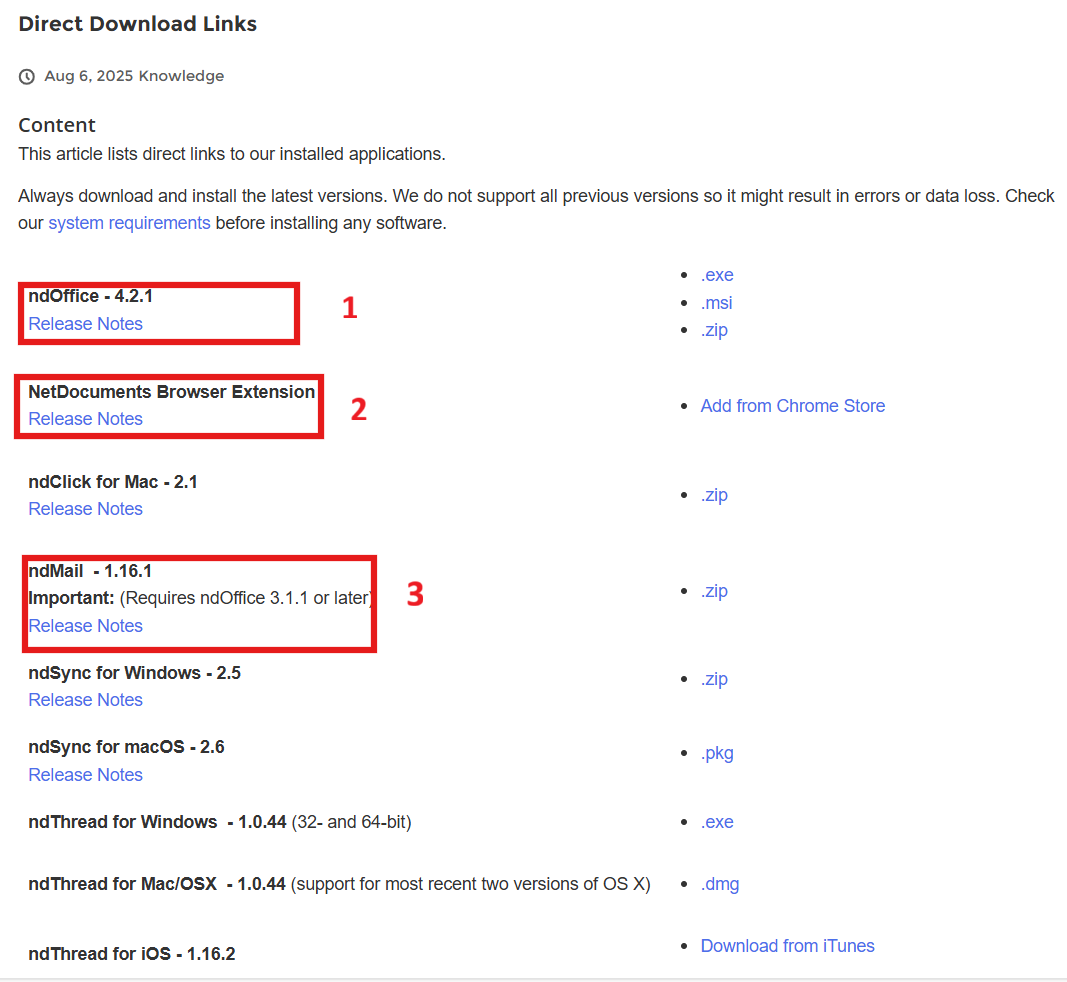
Task: Open ndSync for Windows Release Notes
Action: pyautogui.click(x=85, y=700)
